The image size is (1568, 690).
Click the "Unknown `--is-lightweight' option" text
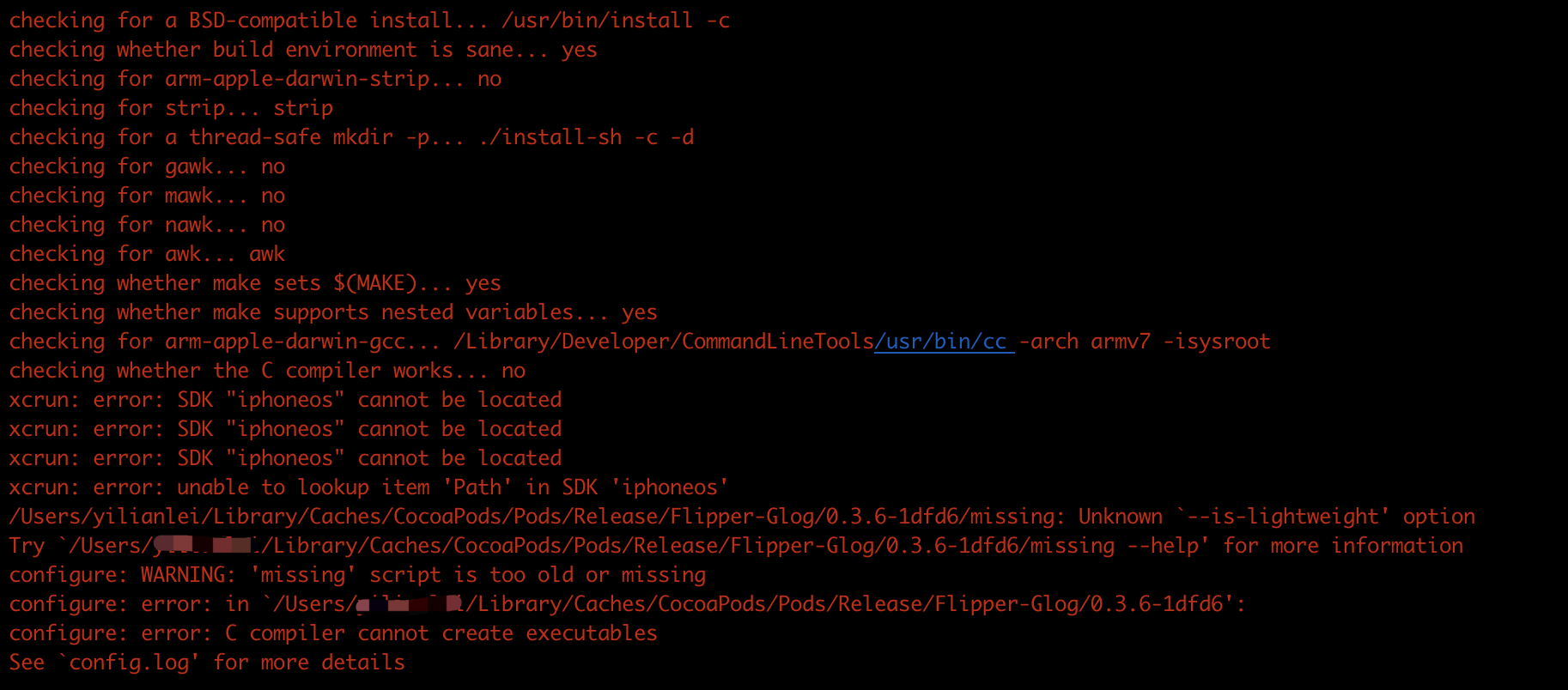click(x=1276, y=517)
